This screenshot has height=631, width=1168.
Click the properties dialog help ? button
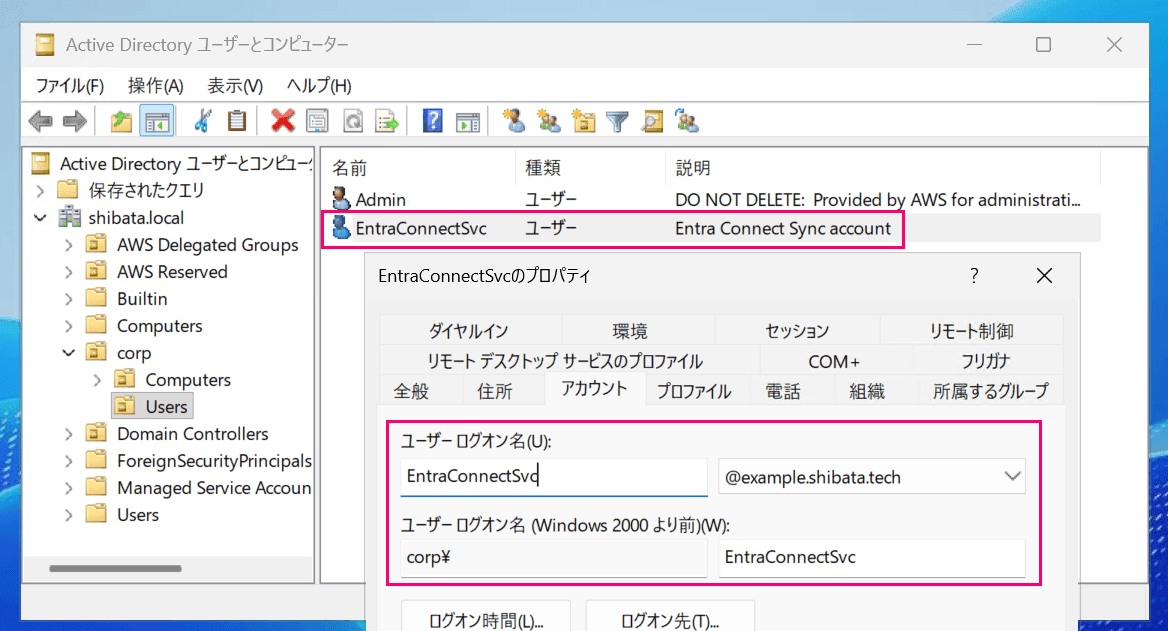[974, 276]
